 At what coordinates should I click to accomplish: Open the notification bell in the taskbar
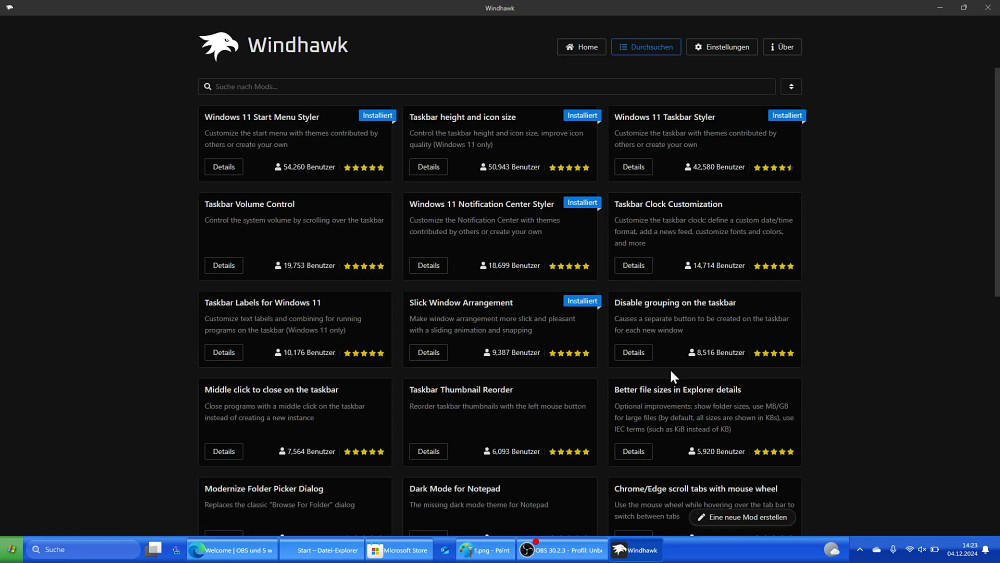(986, 550)
